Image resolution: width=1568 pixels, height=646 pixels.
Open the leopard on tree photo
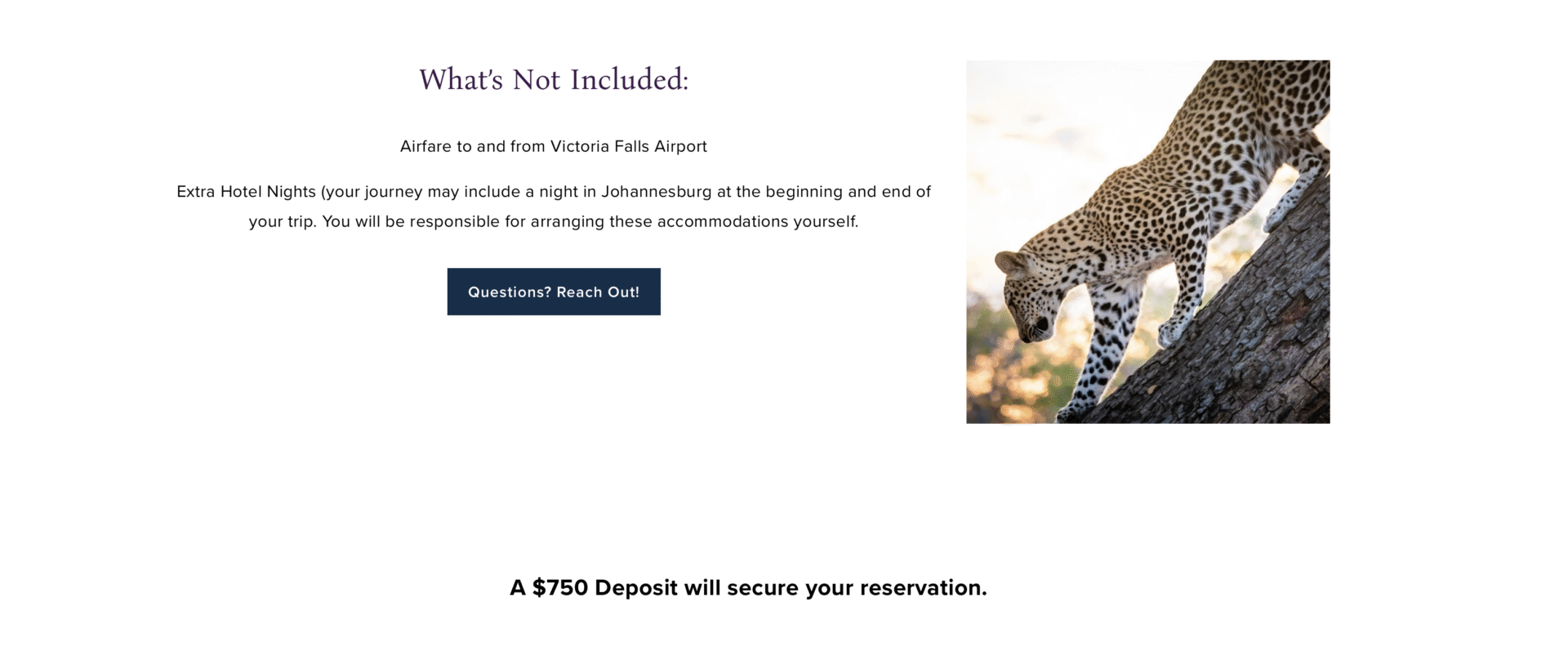tap(1147, 242)
